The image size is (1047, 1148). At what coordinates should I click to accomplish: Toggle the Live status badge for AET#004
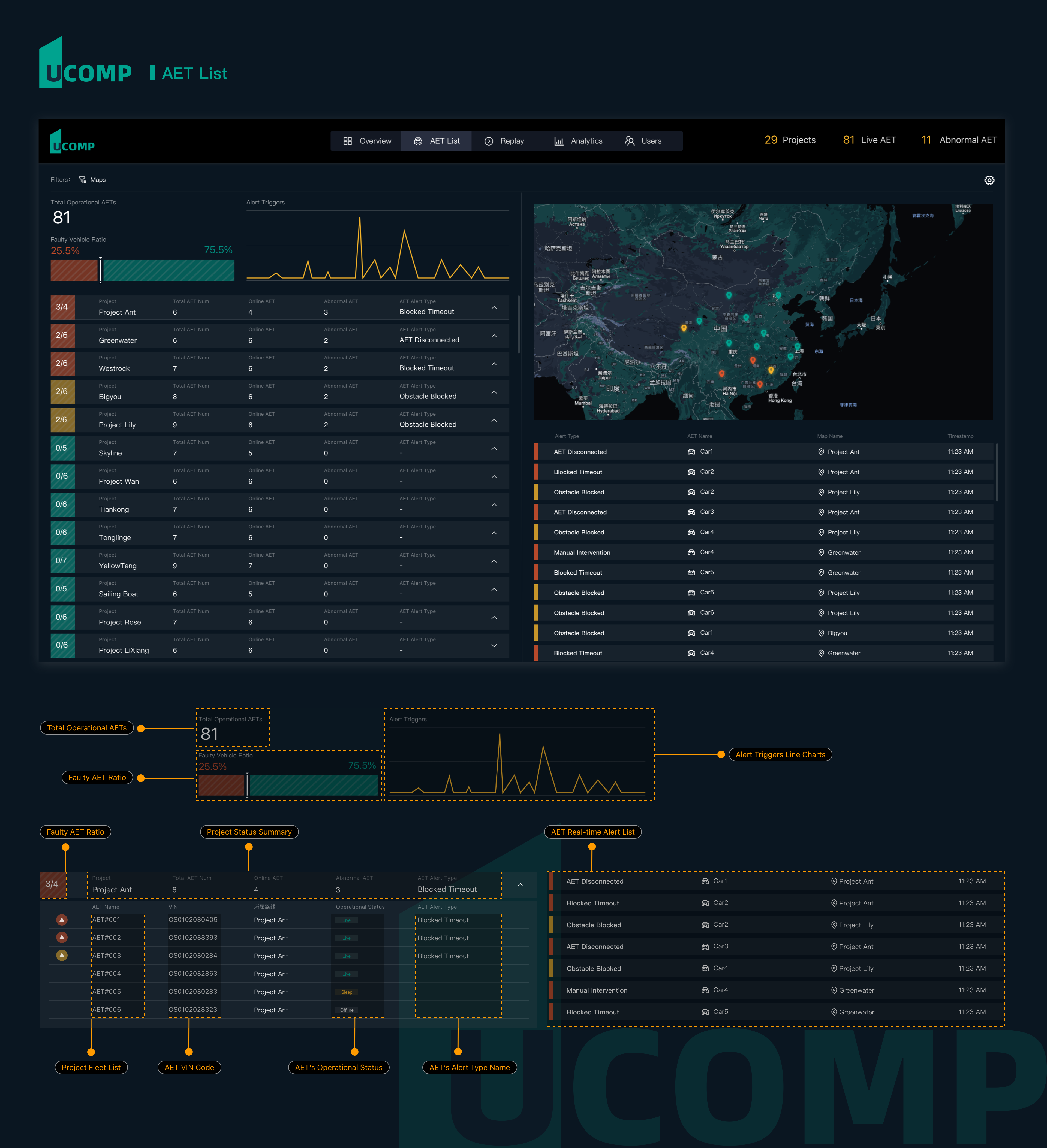347,974
